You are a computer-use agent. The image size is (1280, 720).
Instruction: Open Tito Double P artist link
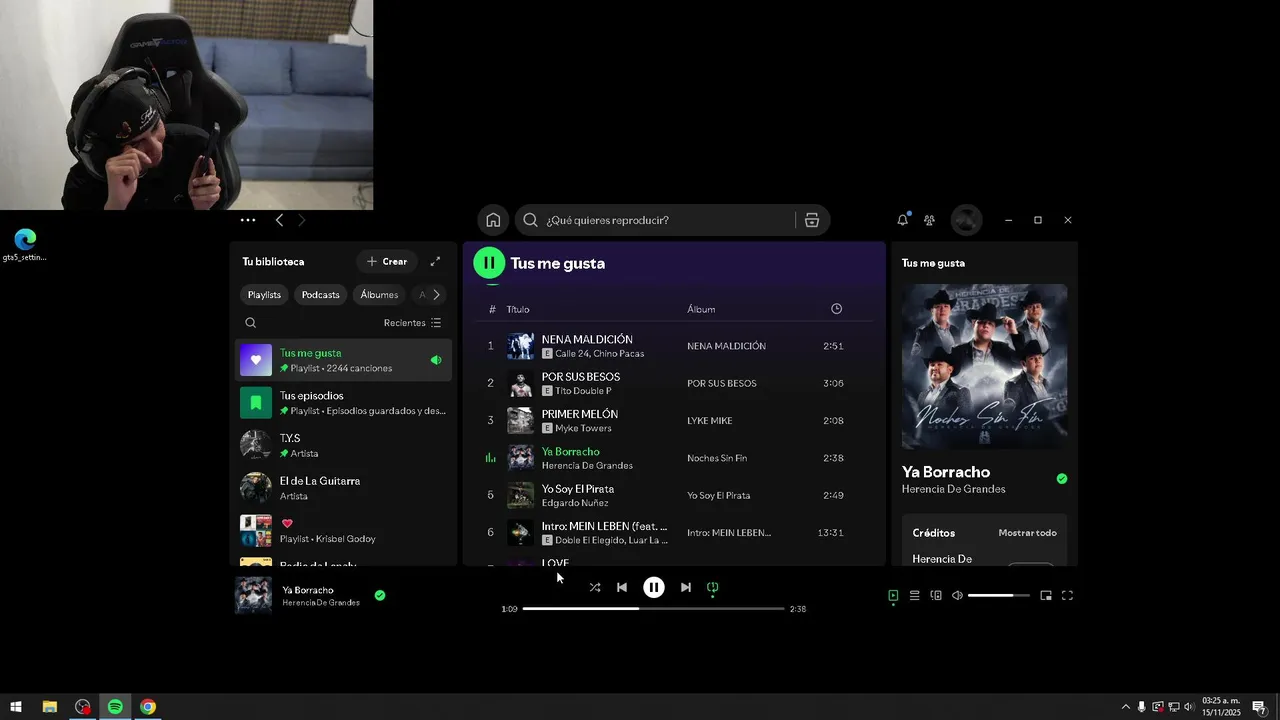tap(583, 391)
